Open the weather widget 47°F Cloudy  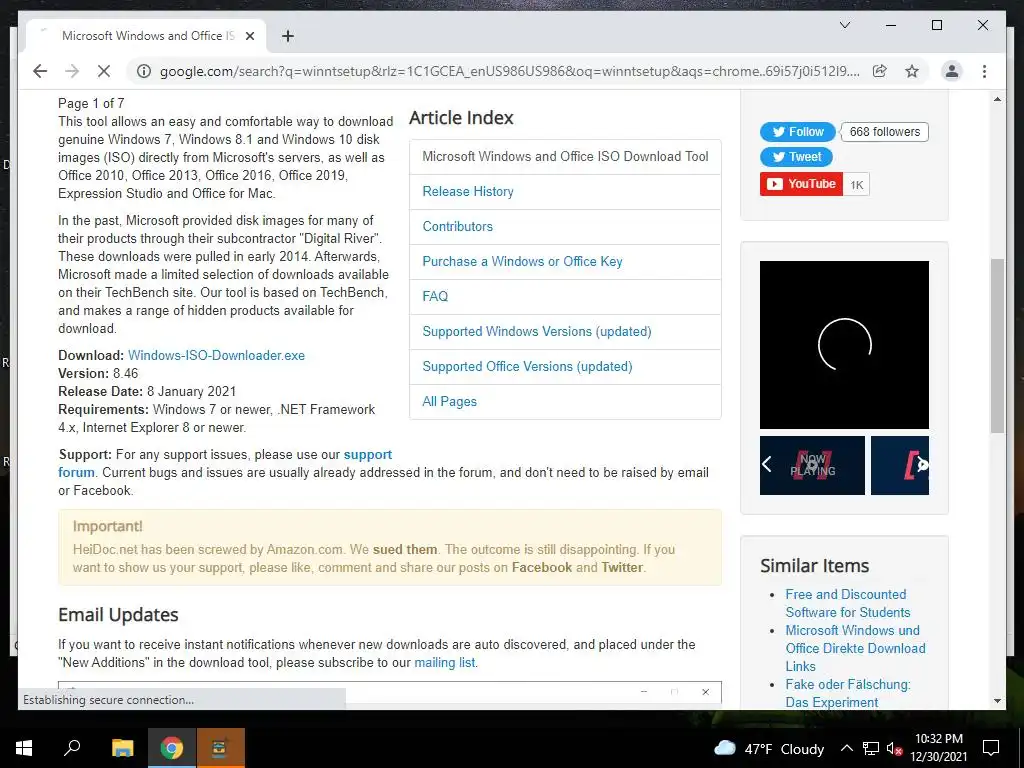[x=769, y=748]
